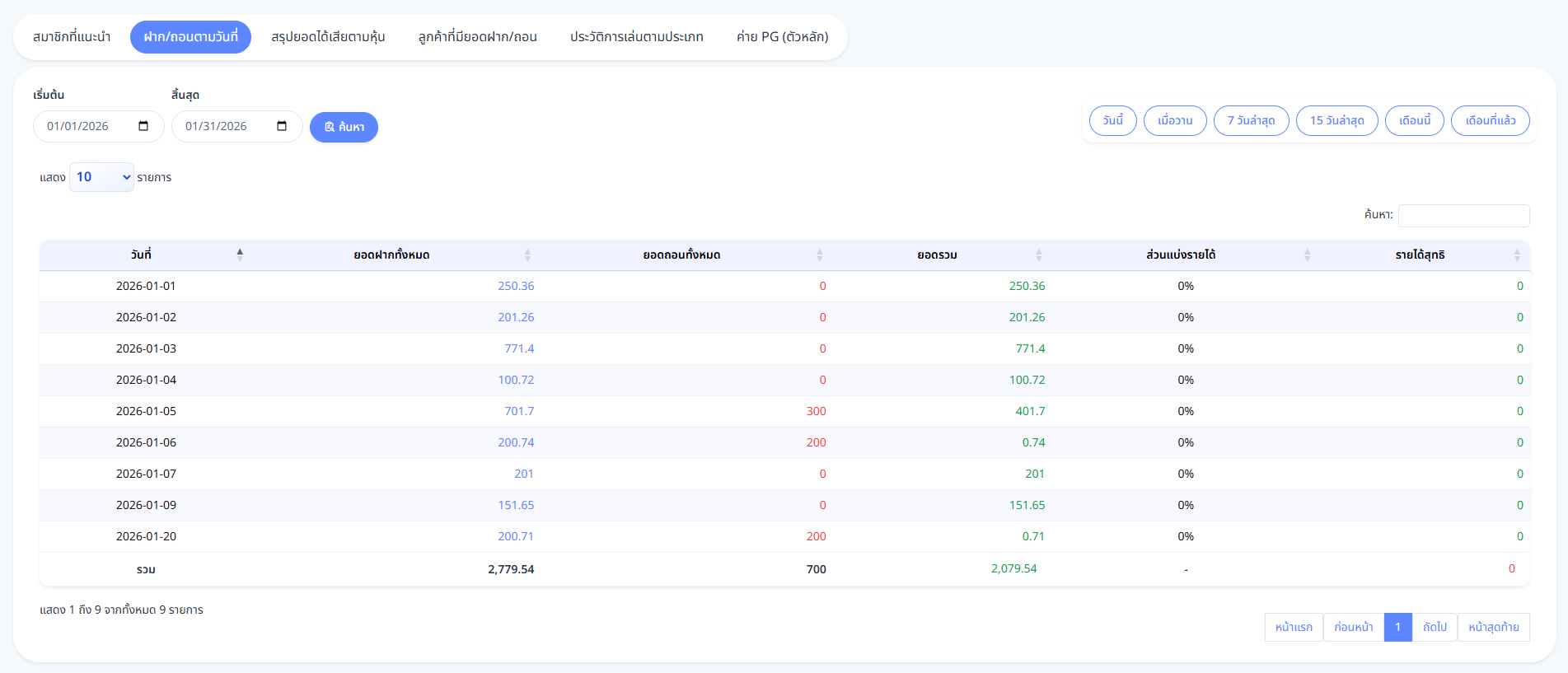1568x673 pixels.
Task: Sort by ยอดรวม column arrows
Action: (1038, 255)
